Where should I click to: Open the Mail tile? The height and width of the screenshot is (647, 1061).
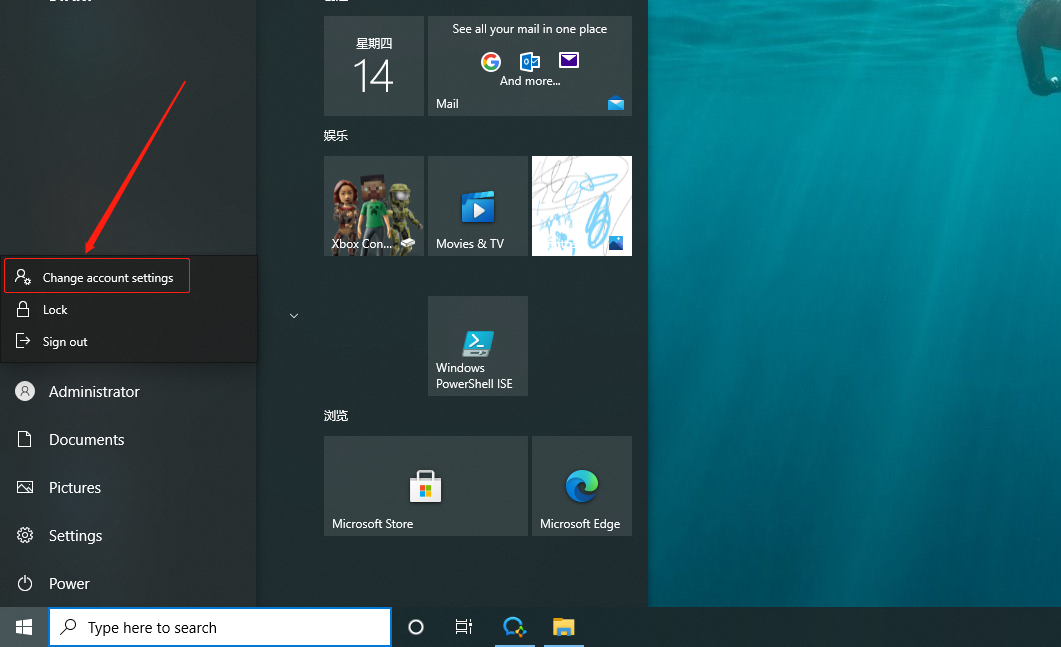530,66
